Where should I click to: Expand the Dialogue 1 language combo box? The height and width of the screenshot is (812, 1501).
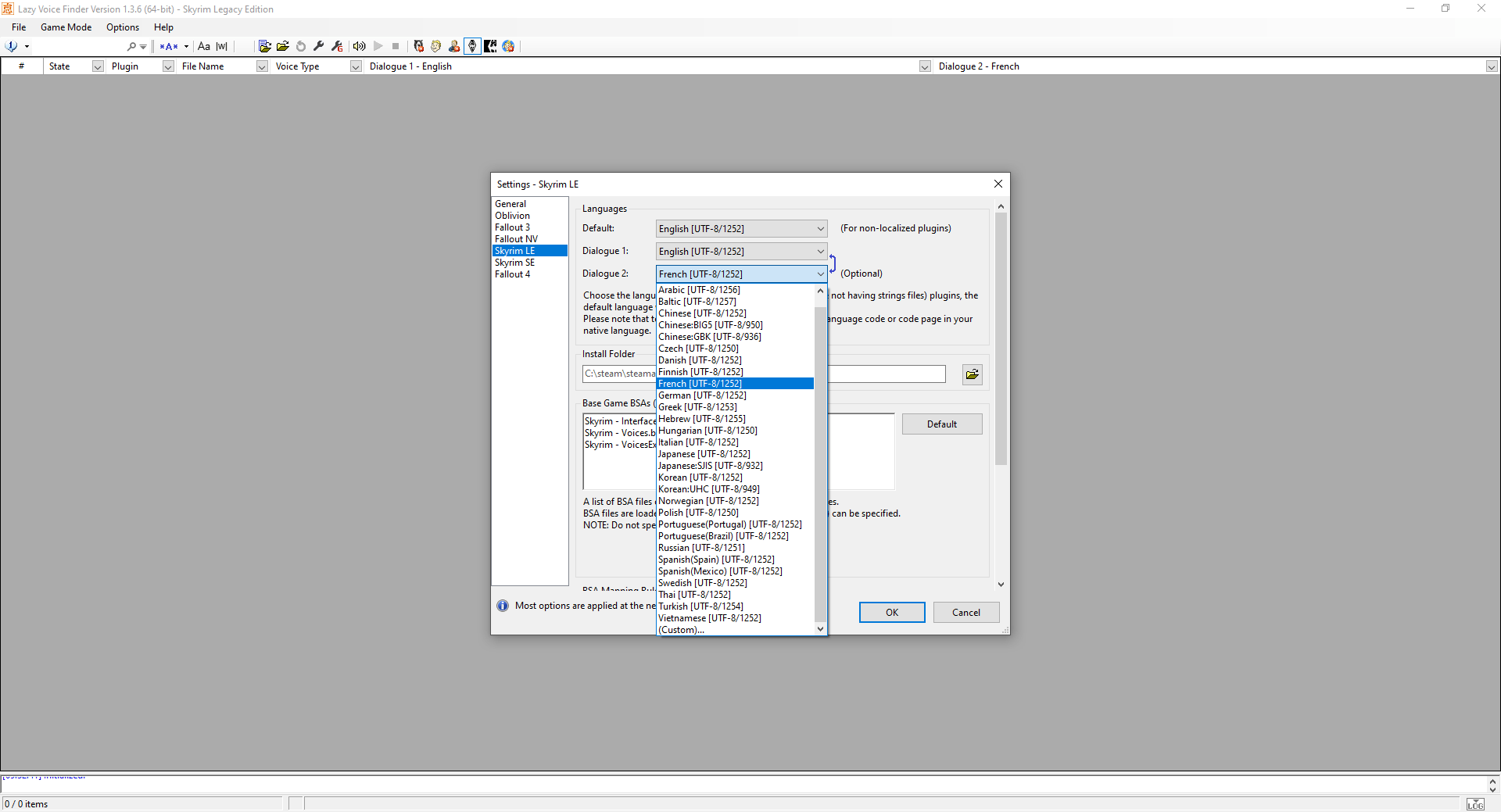click(820, 252)
